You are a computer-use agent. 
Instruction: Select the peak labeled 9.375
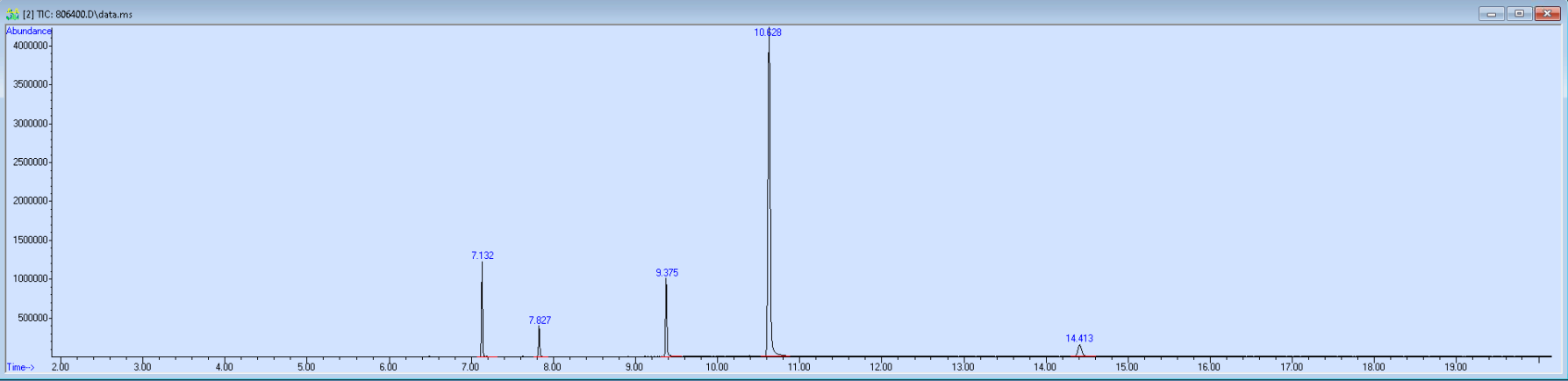tap(667, 273)
